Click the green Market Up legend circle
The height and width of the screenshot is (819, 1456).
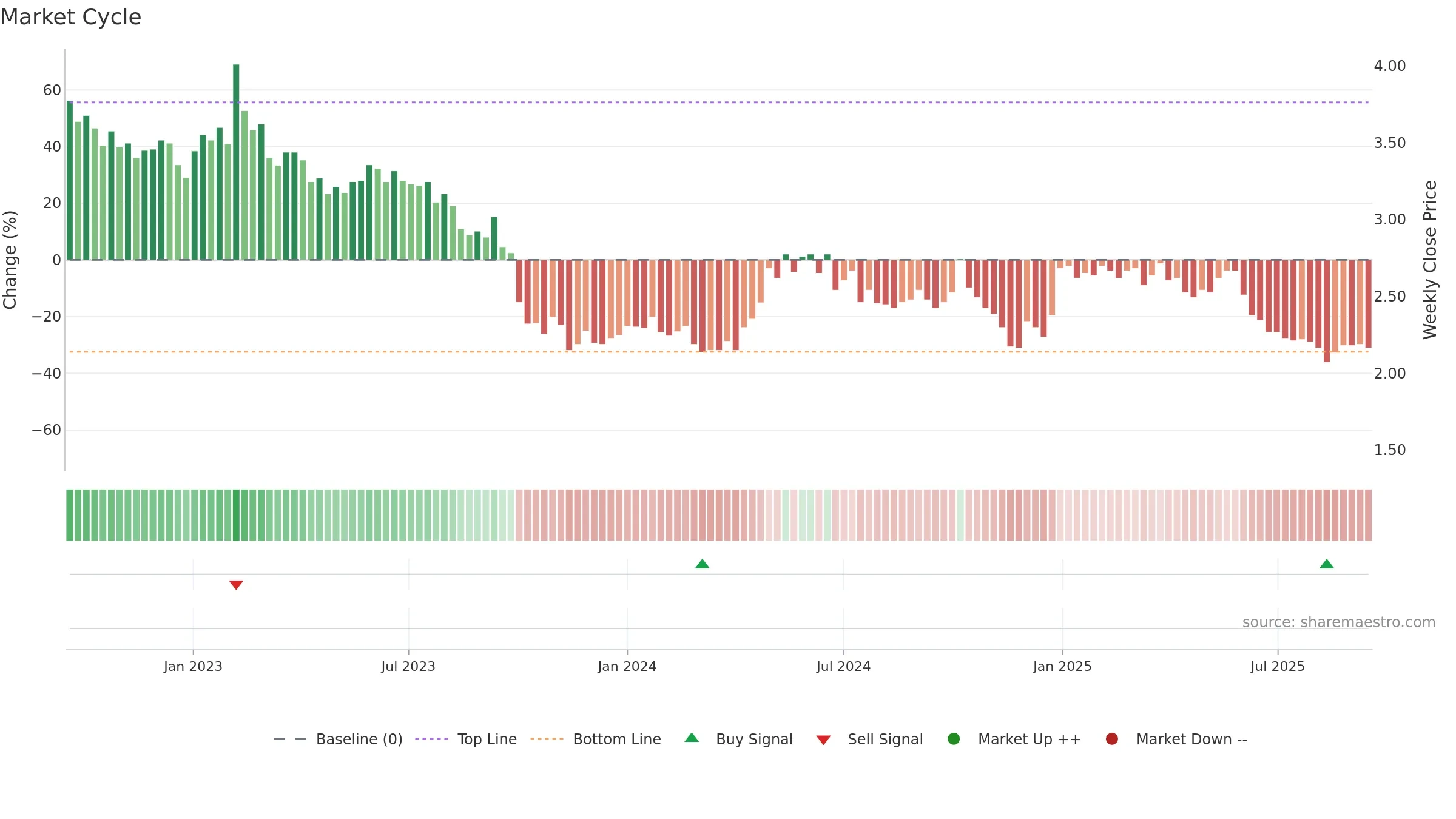point(954,739)
